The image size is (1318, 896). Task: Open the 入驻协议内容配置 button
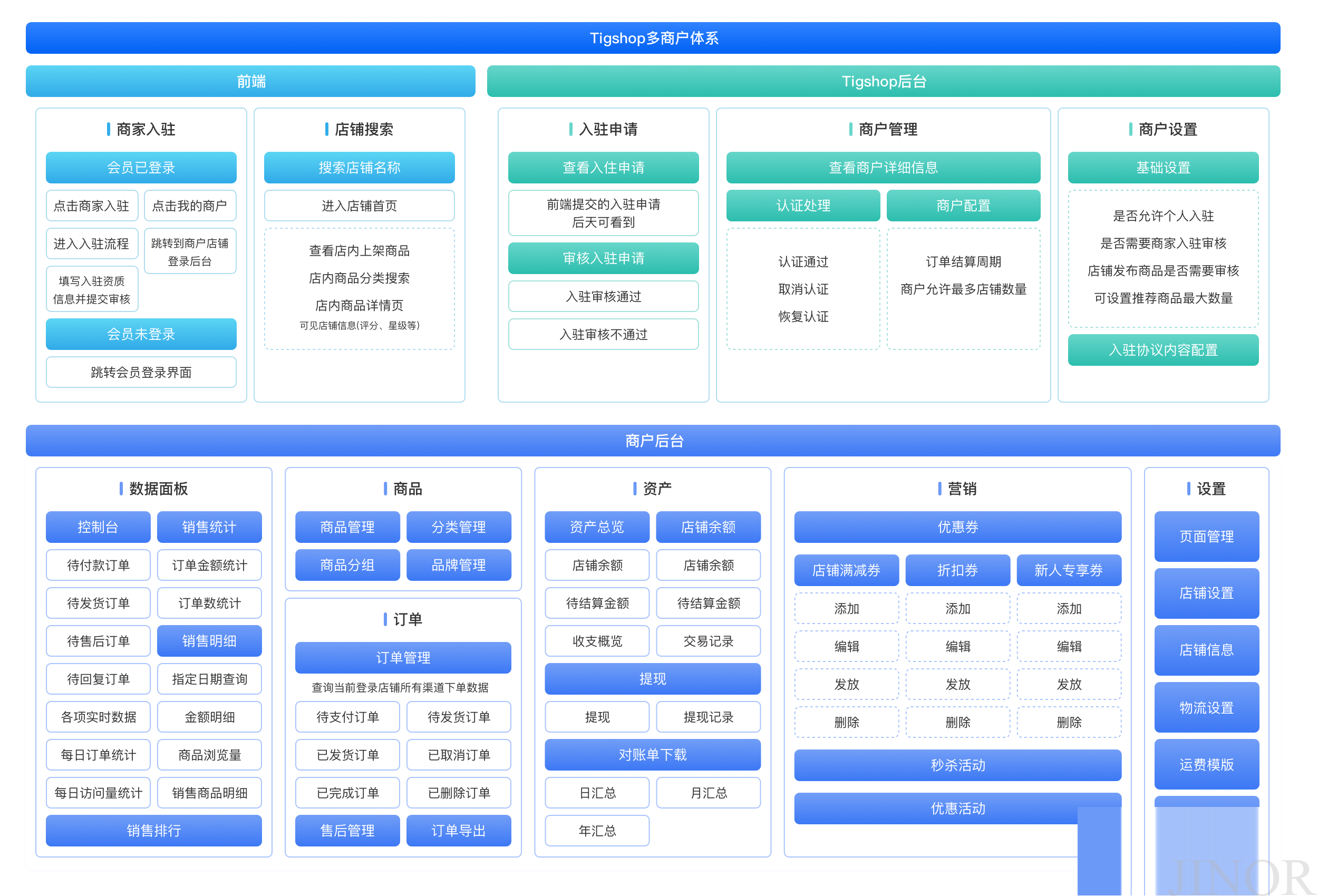pyautogui.click(x=1163, y=350)
